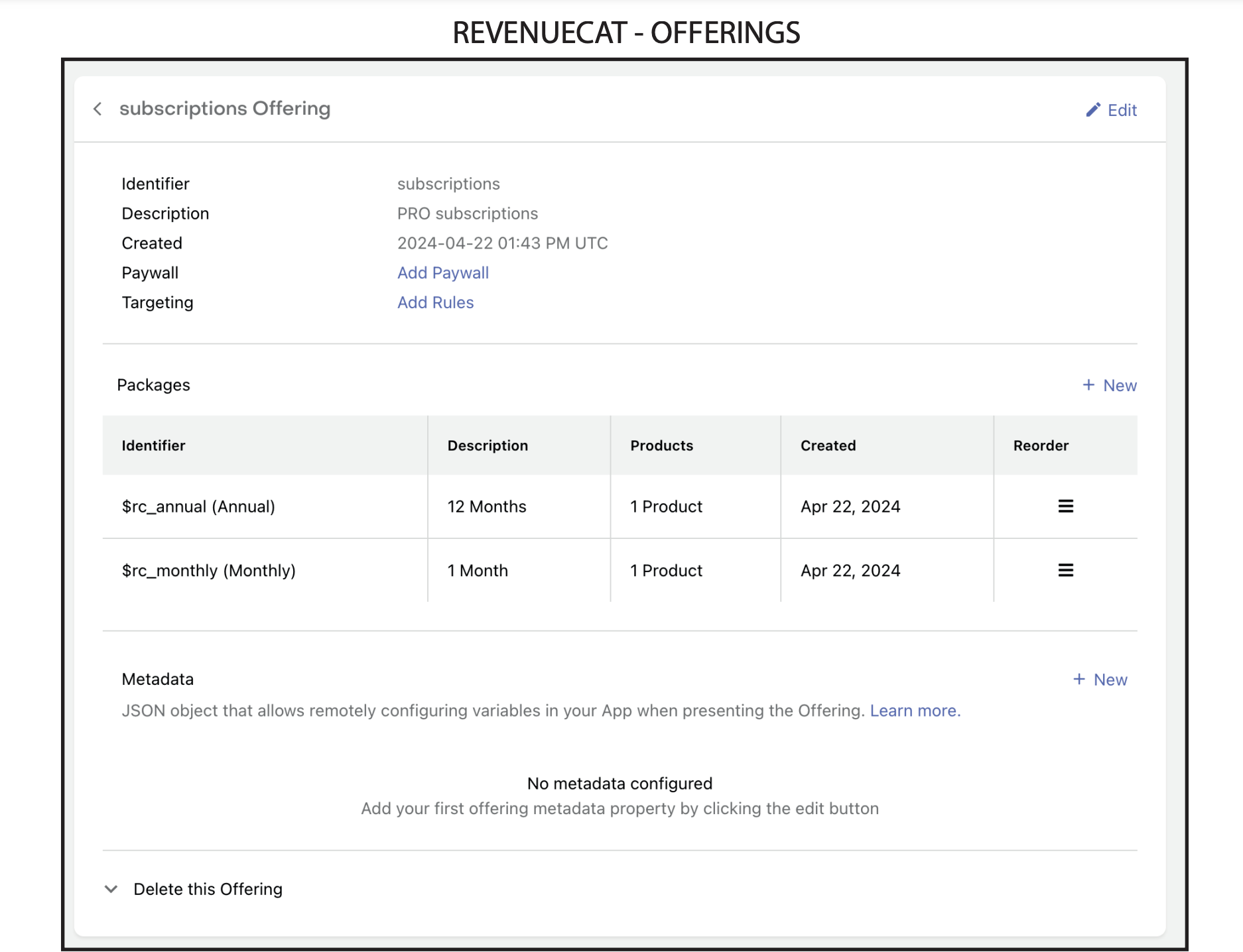Click the reorder handle for $rc_monthly package
The image size is (1243, 952).
1065,570
